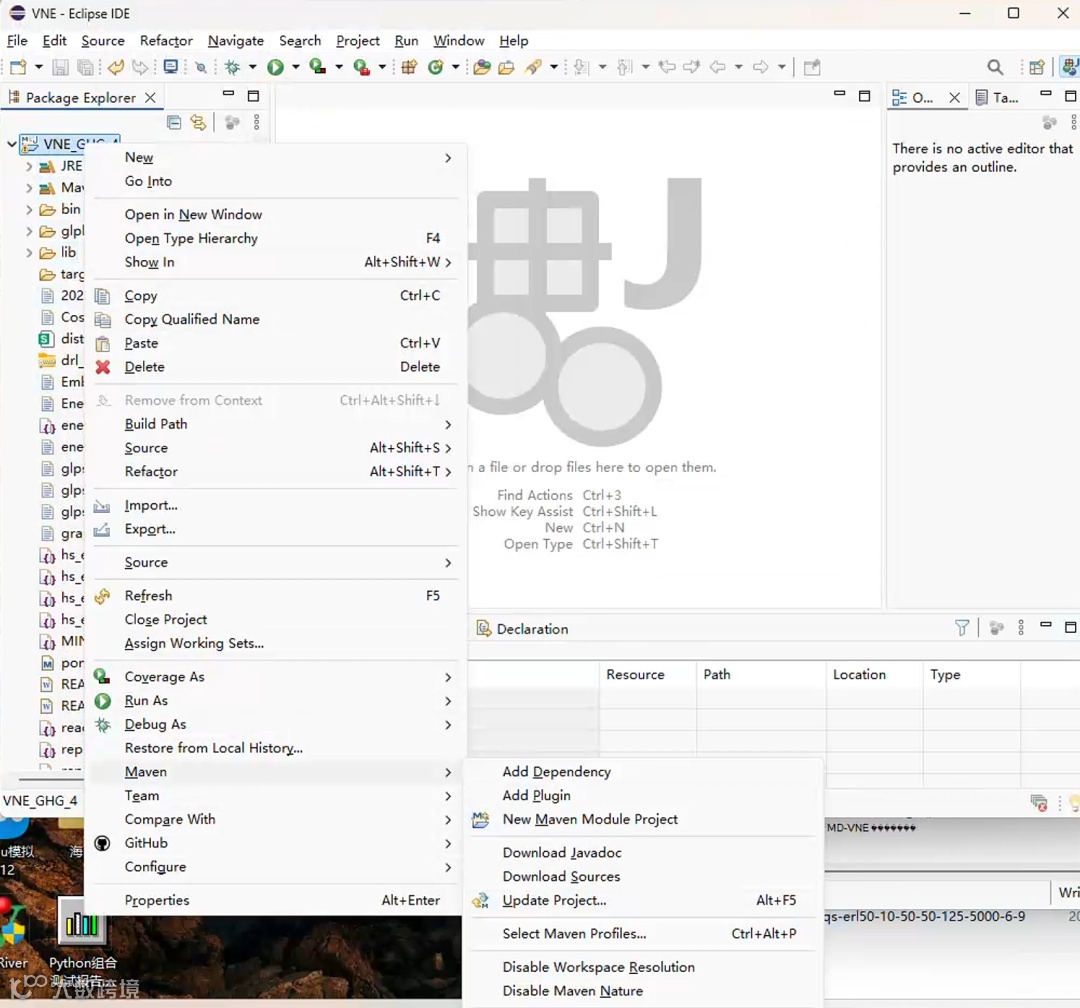Click the Last Edit Location icon

(667, 67)
